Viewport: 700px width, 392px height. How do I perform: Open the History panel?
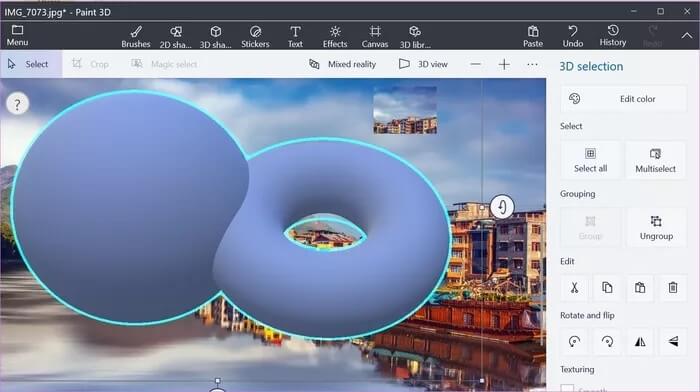pyautogui.click(x=612, y=36)
